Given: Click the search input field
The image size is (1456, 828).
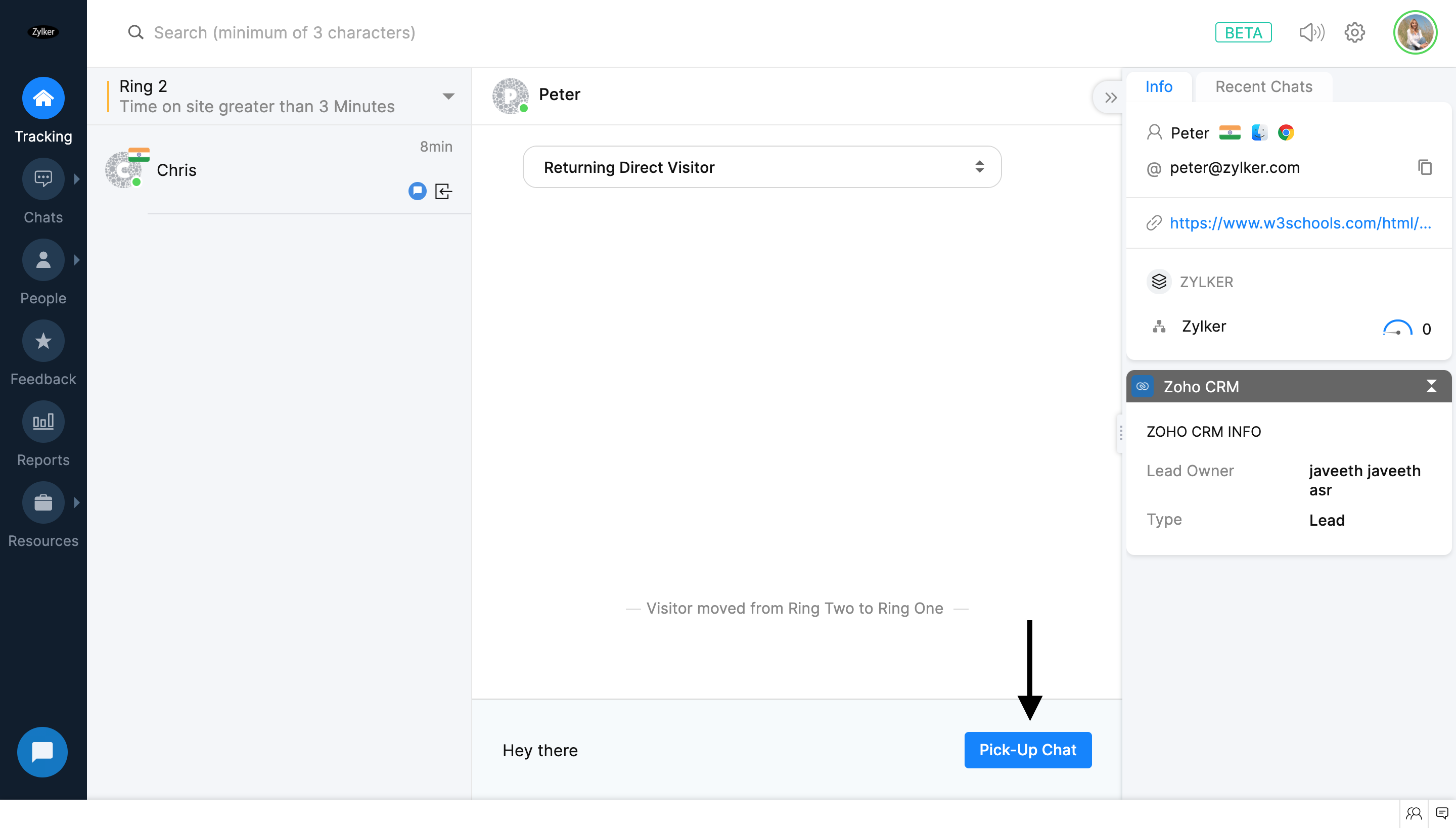Looking at the screenshot, I should (x=284, y=32).
